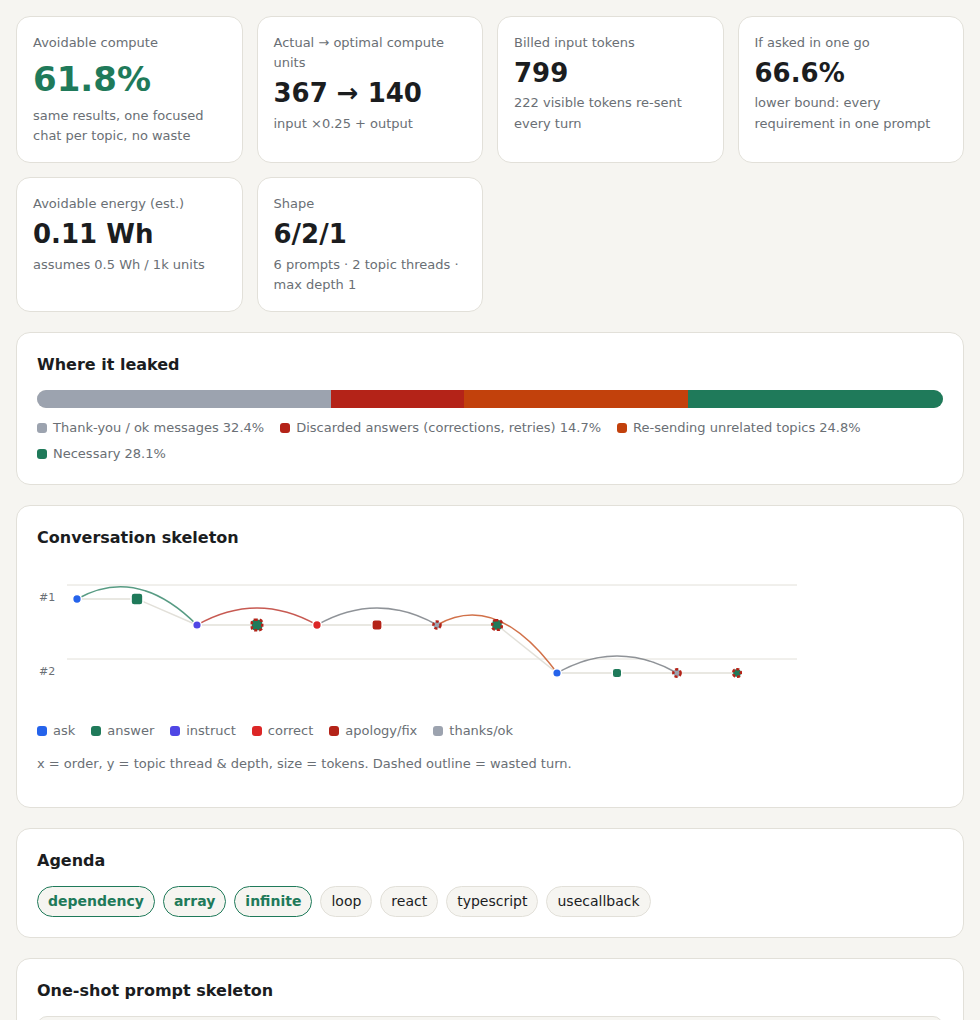Click the 61.8% avoidable compute value
Screen dimensions: 980x1020
(92, 79)
